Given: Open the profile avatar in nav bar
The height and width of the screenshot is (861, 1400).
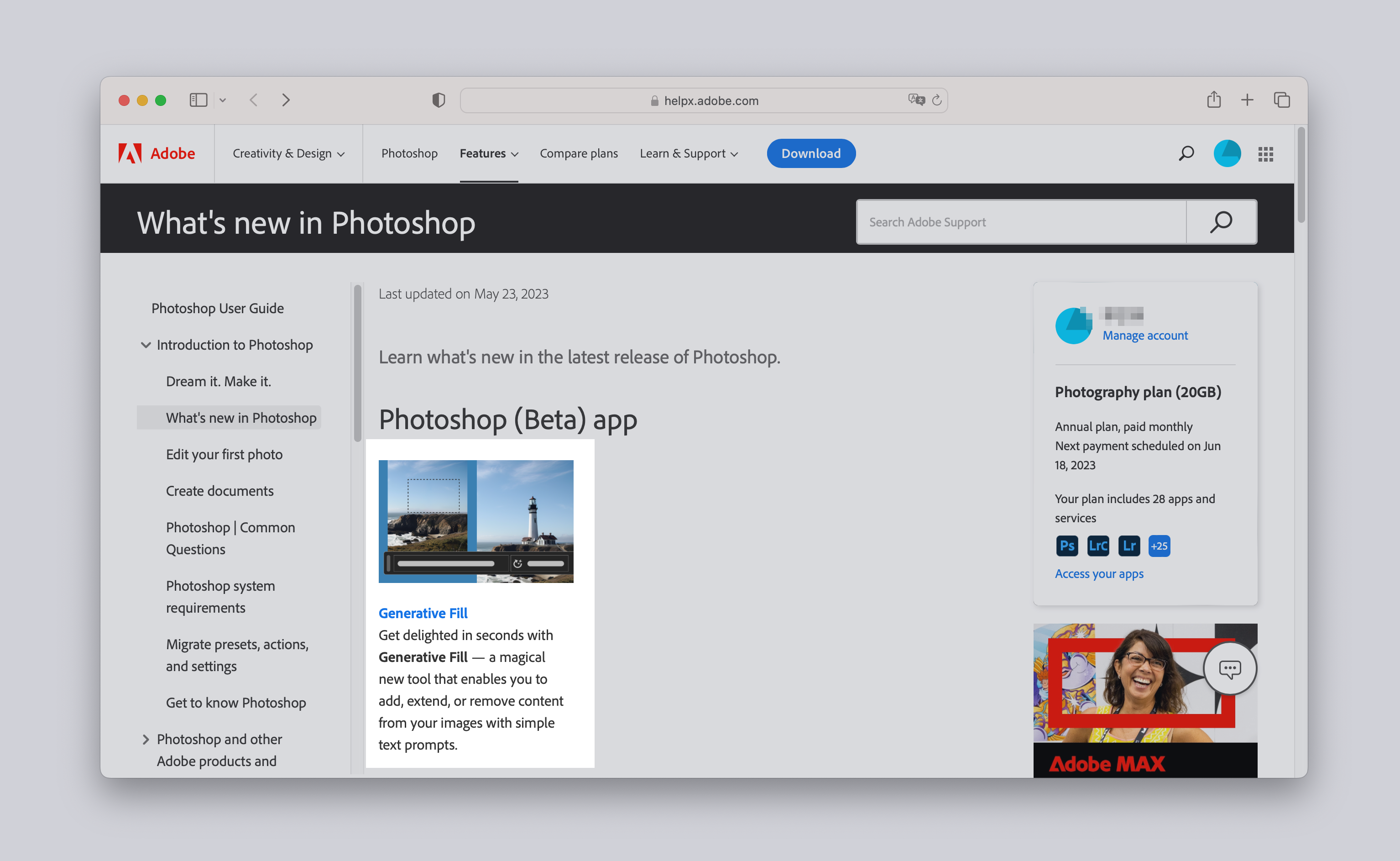Looking at the screenshot, I should pos(1227,153).
